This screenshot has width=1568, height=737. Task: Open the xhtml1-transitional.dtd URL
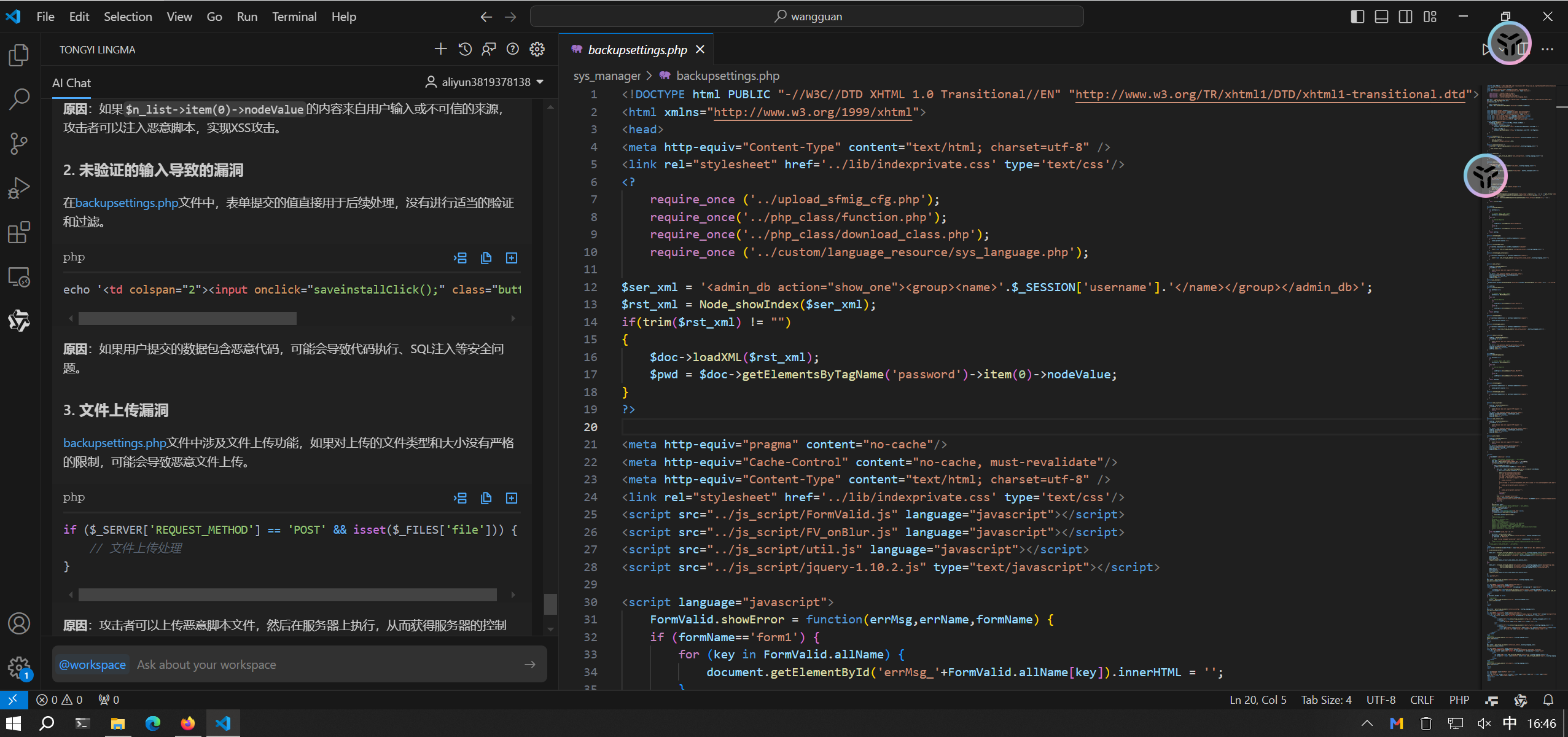(x=1270, y=94)
